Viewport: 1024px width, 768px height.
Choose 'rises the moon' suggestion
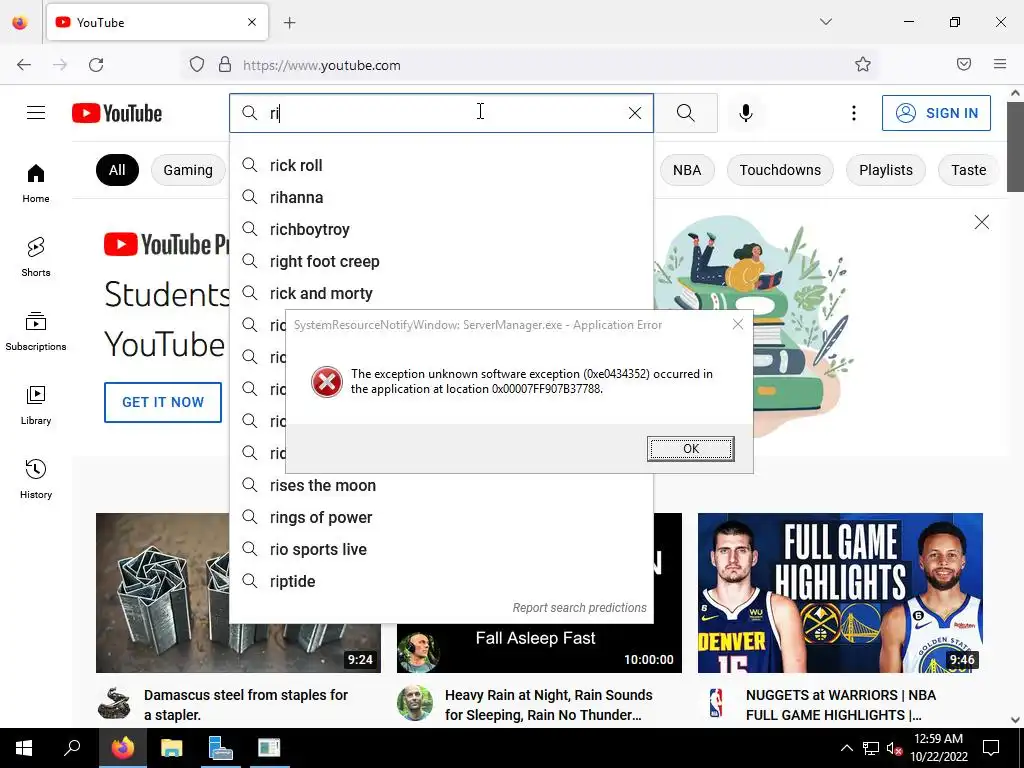[441, 485]
